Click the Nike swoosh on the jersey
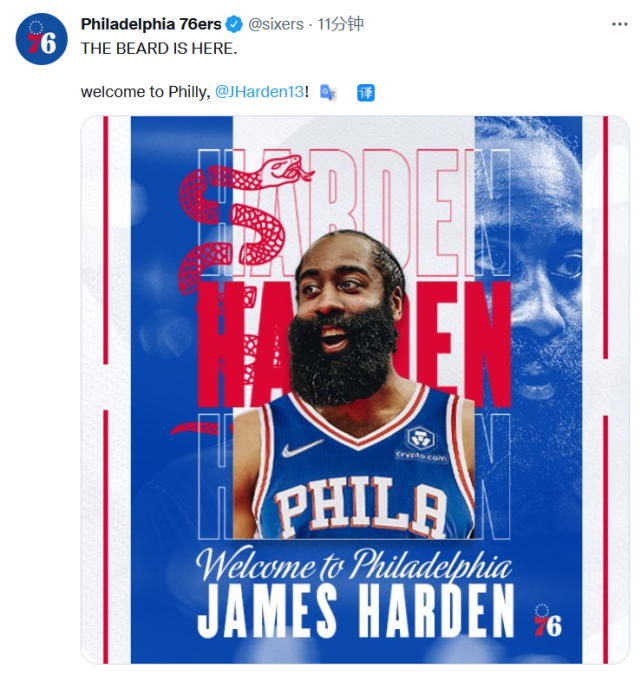Screen dimensions: 641x675 303,448
